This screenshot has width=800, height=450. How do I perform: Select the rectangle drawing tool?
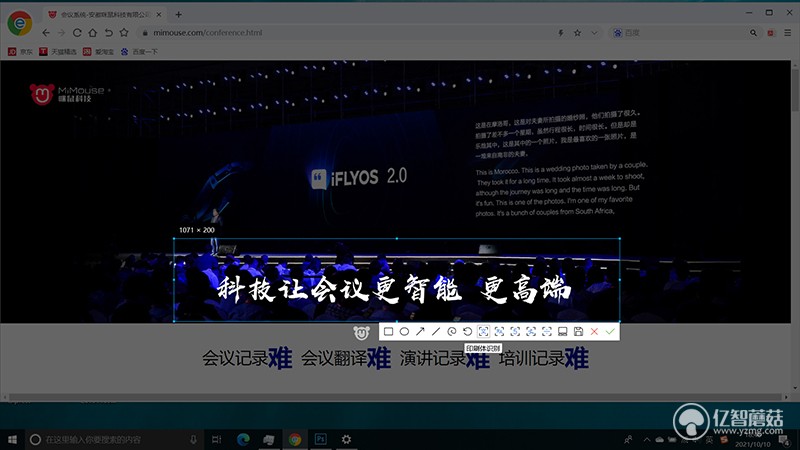coord(388,332)
